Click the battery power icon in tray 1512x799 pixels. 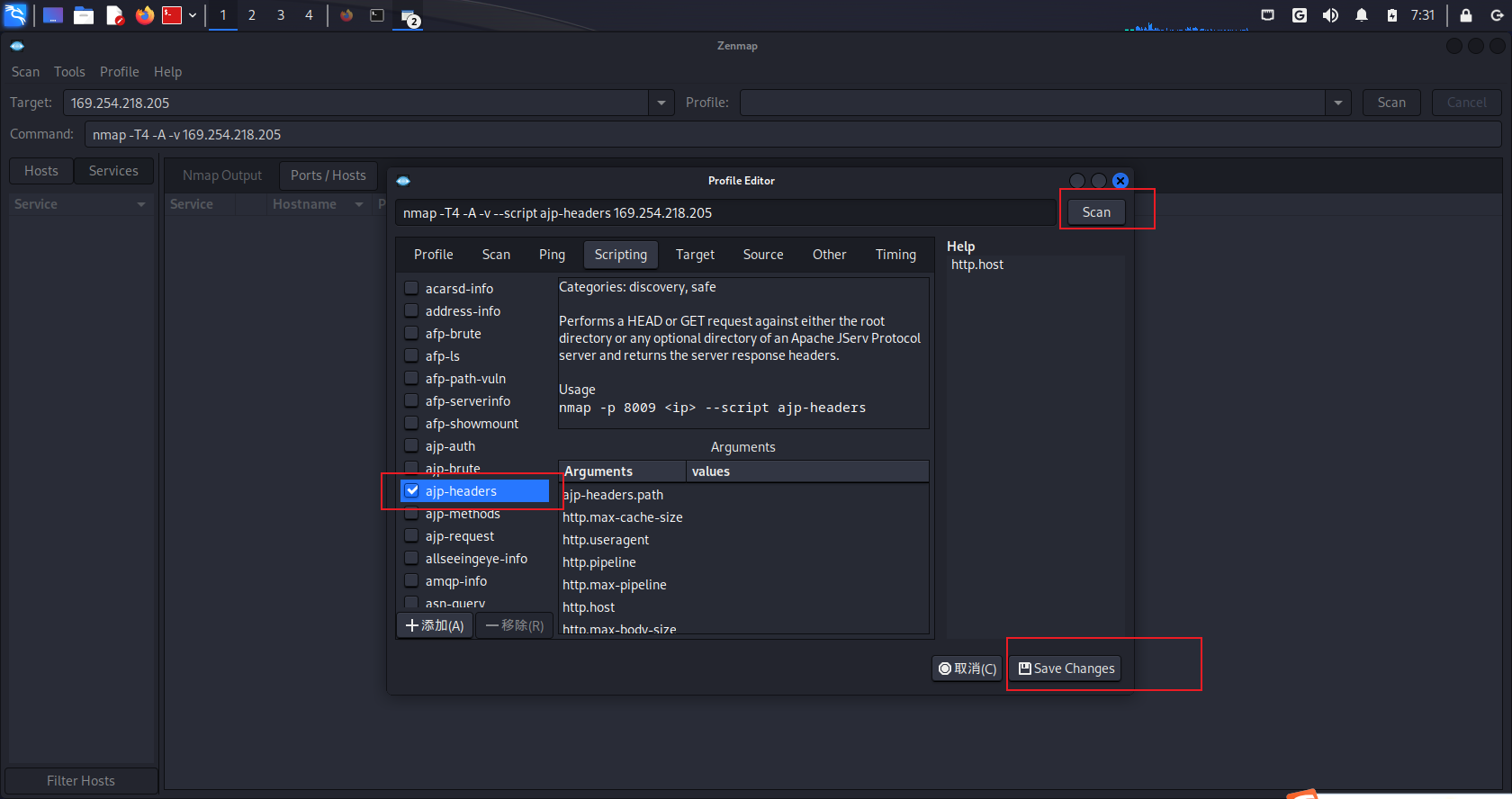pos(1392,15)
